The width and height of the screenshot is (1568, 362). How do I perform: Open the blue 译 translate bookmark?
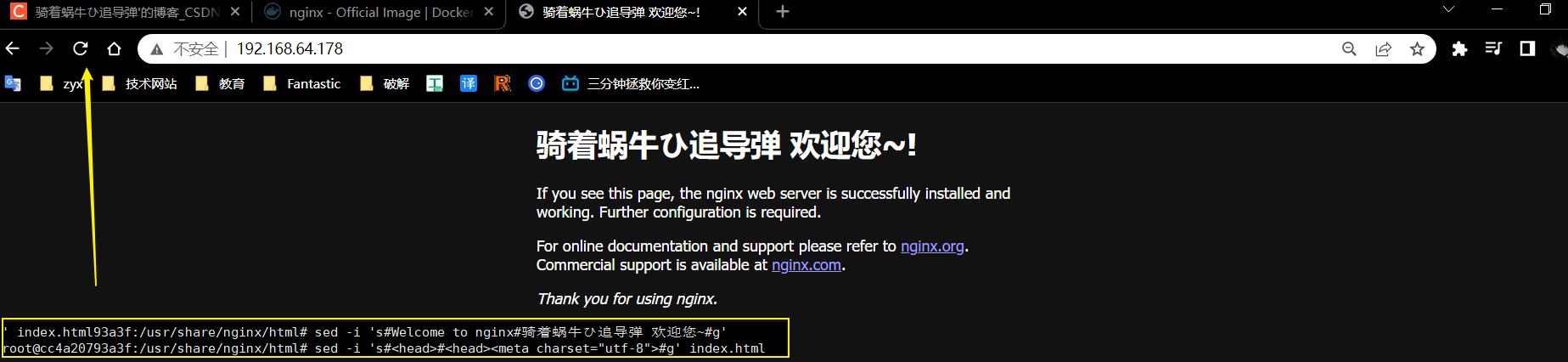pos(469,83)
